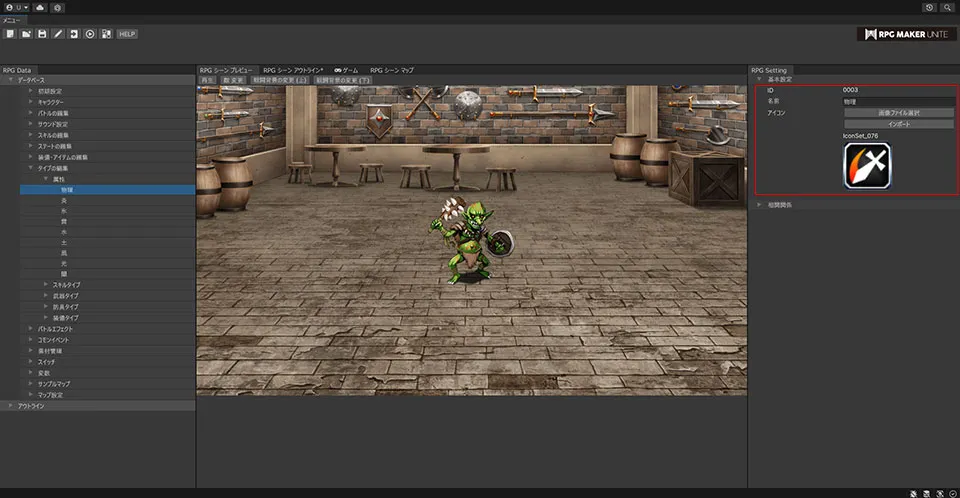
Task: Click the cloud icon in top bar
Action: 39,7
